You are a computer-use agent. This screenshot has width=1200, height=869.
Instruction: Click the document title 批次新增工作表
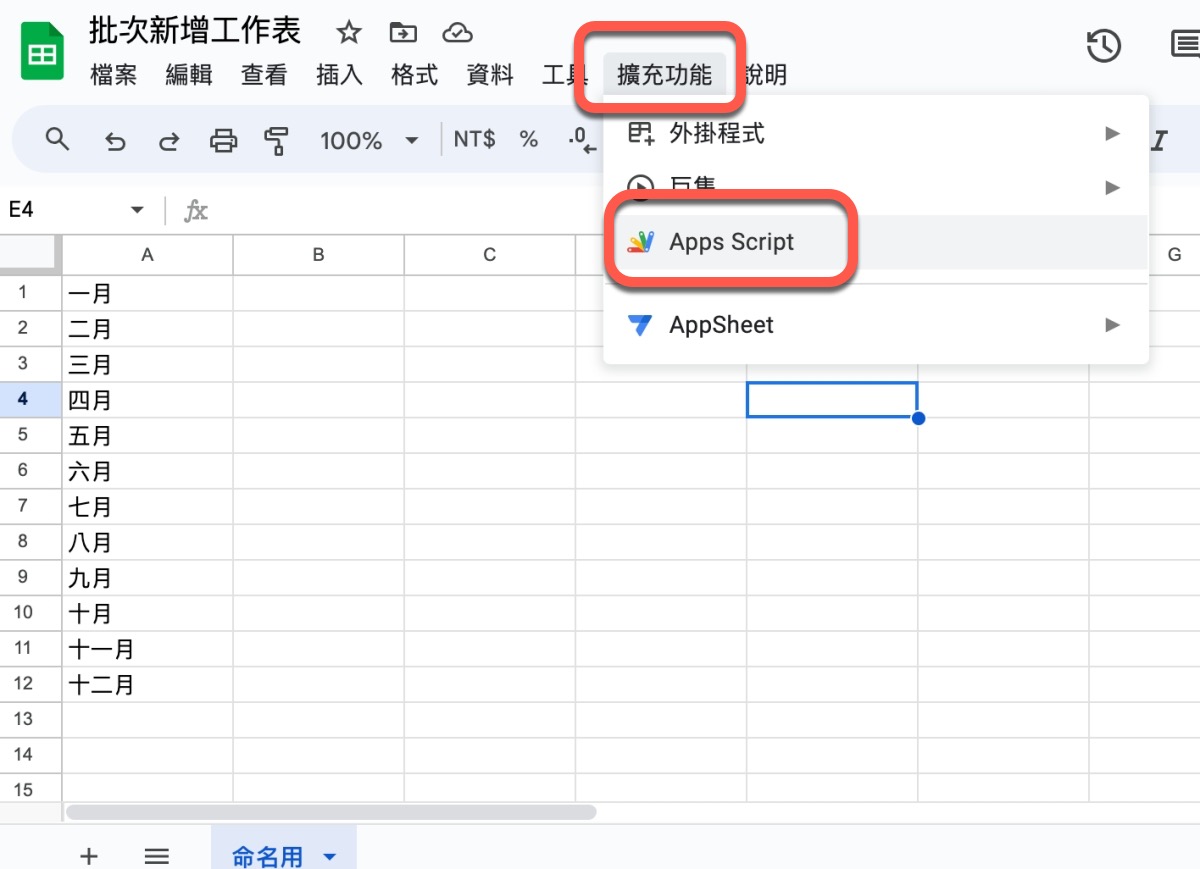point(195,30)
